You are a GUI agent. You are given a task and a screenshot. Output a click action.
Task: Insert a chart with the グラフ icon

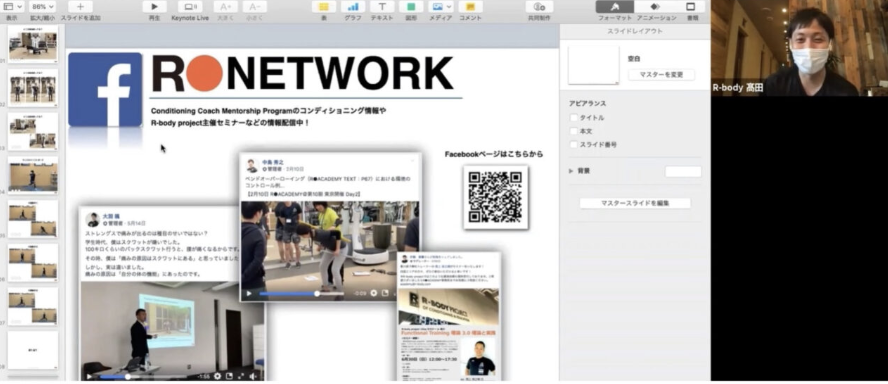353,7
